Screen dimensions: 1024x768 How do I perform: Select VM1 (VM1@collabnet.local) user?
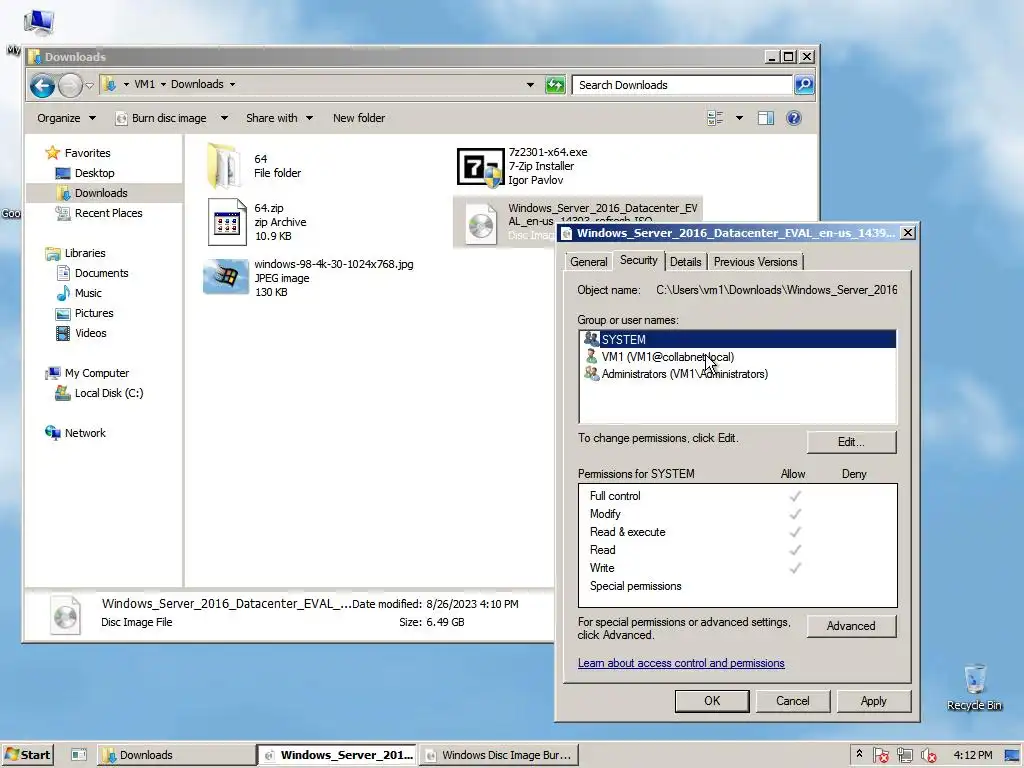click(738, 357)
